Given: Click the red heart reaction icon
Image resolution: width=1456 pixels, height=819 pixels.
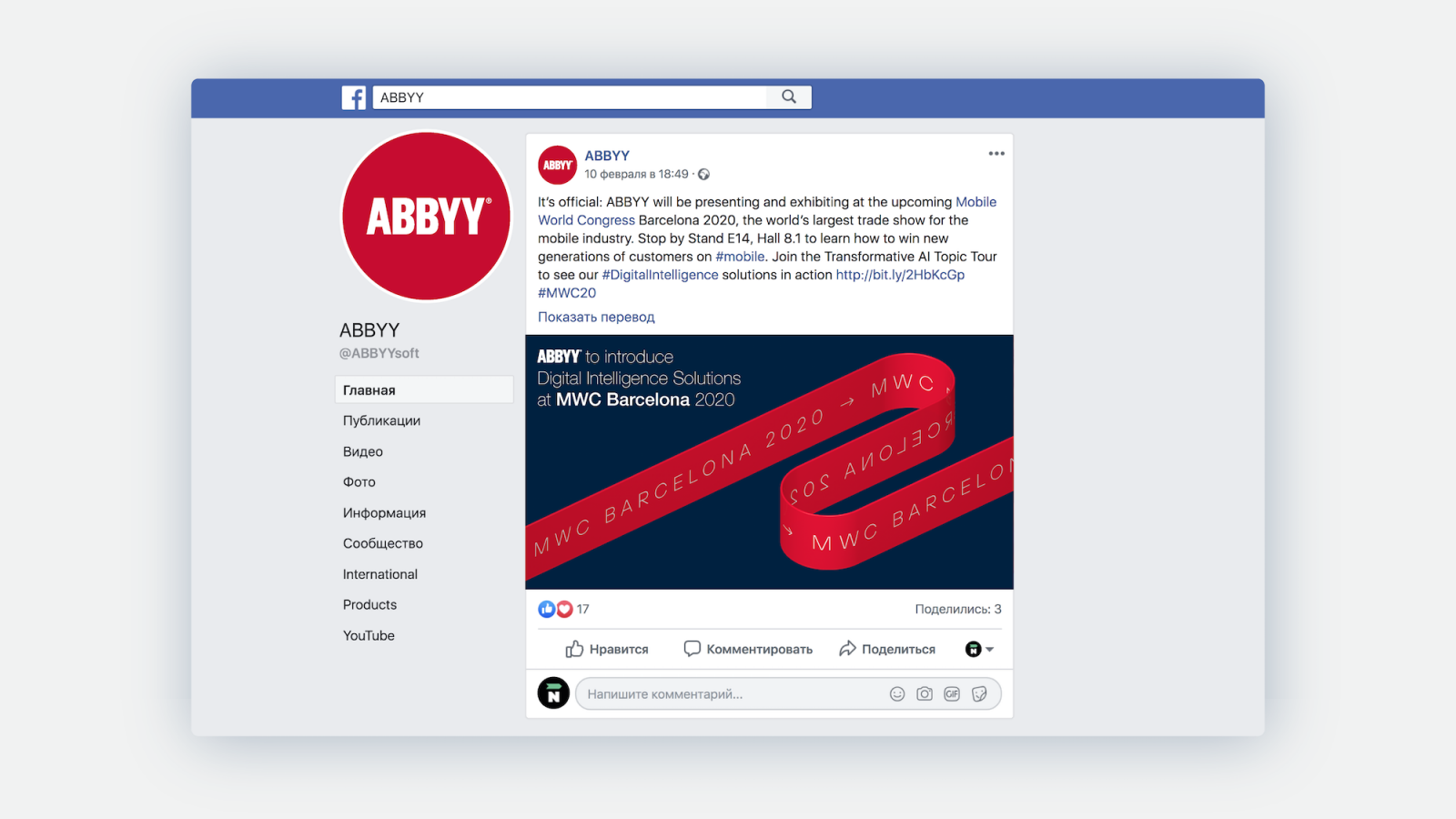Looking at the screenshot, I should [564, 610].
